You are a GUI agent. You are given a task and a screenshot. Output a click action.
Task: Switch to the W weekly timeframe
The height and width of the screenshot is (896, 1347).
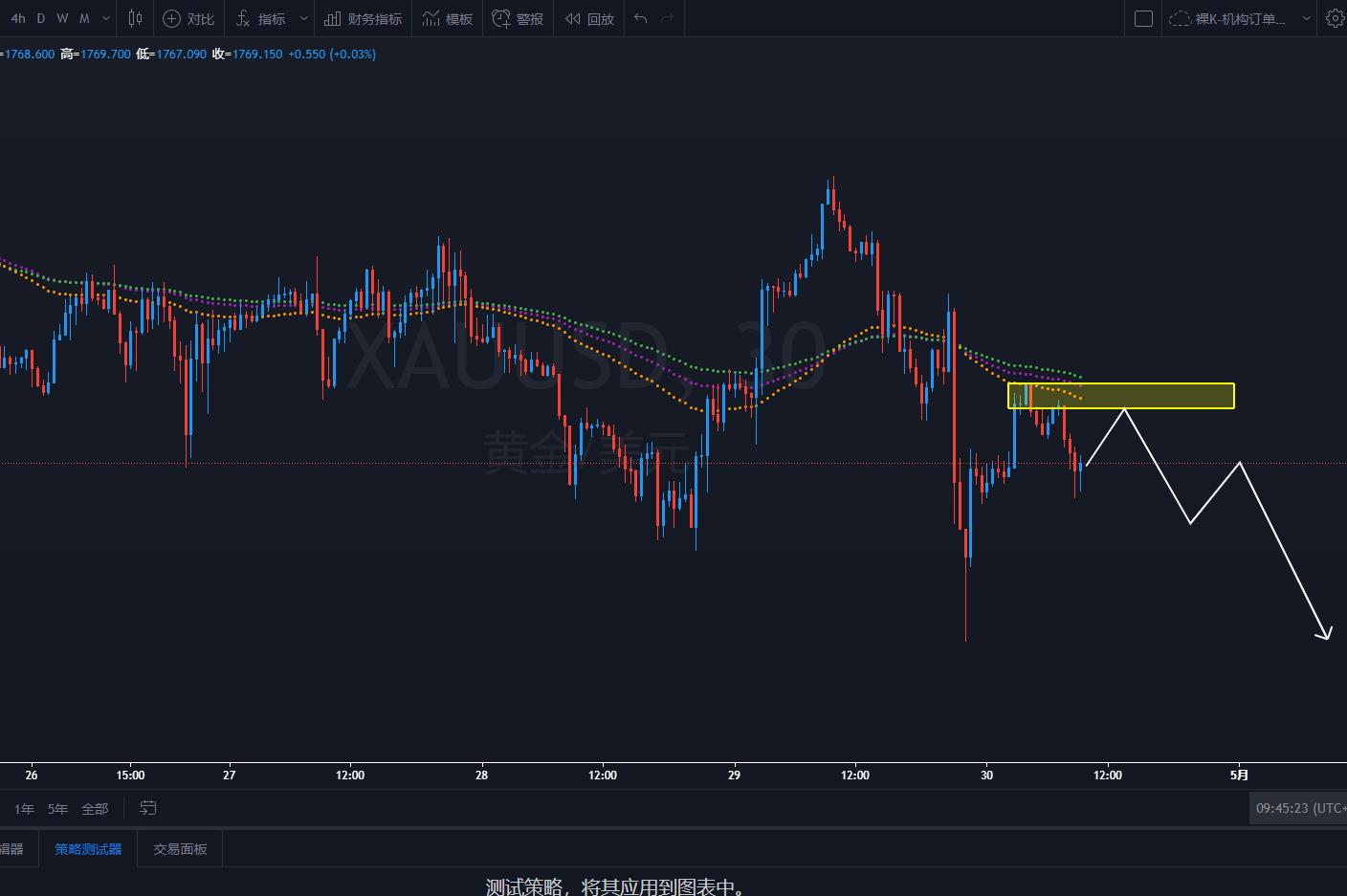click(62, 18)
